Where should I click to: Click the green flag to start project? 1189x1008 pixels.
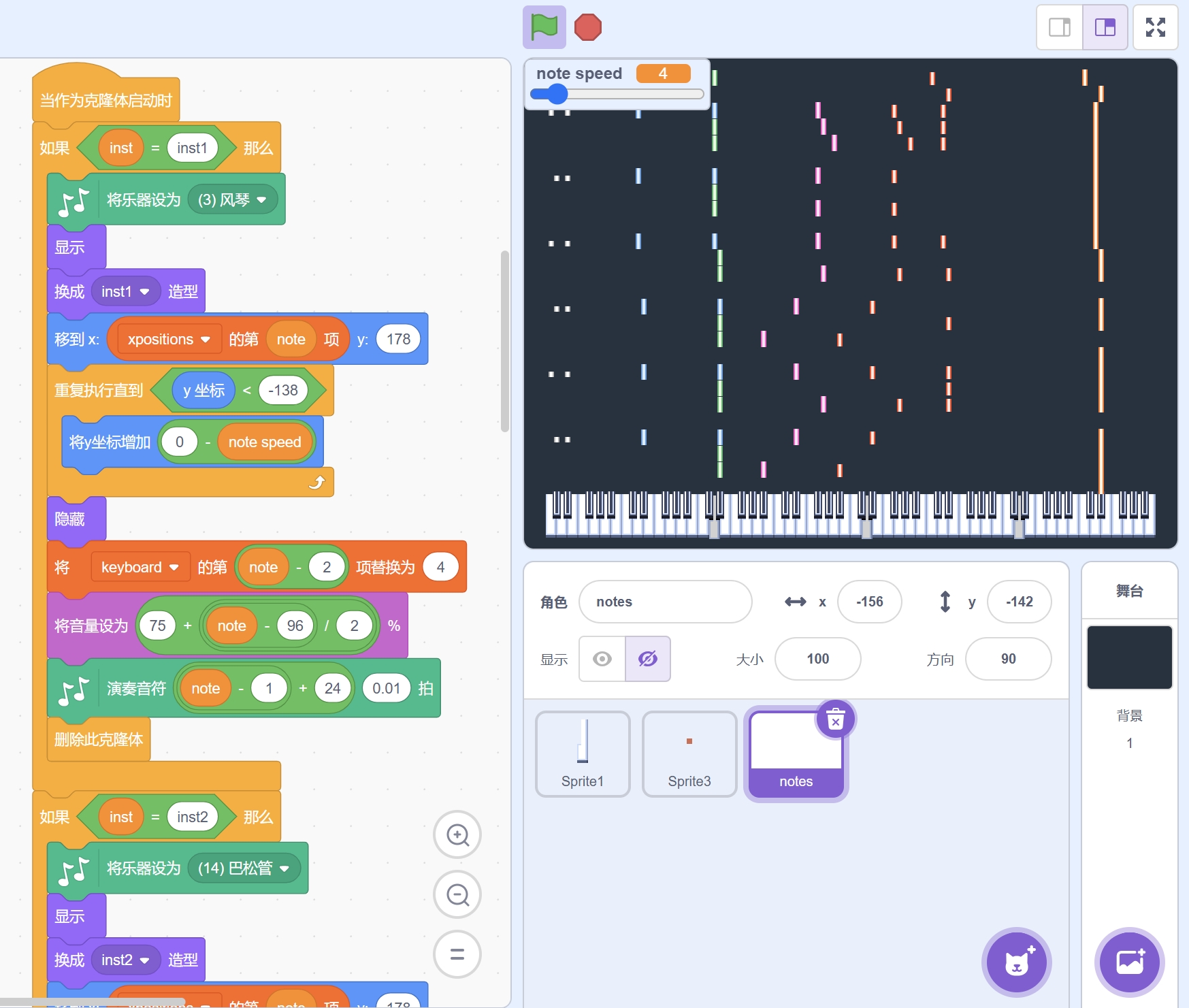tap(544, 27)
